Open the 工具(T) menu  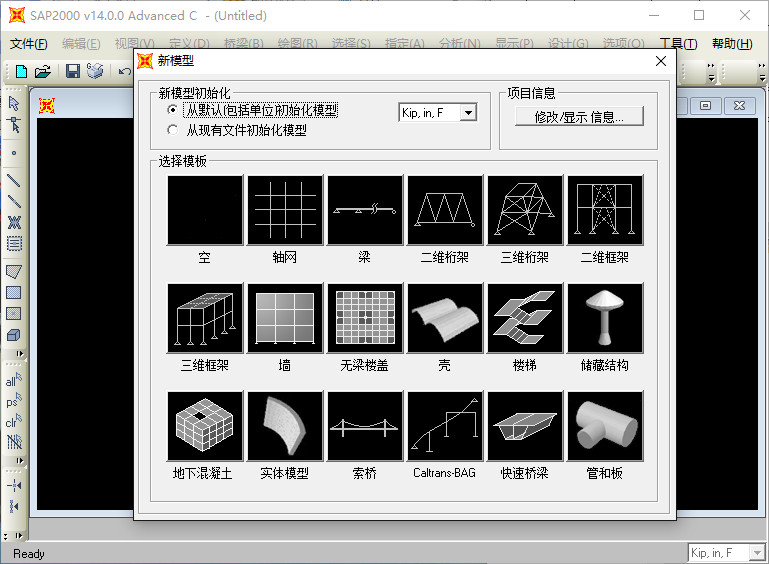678,44
